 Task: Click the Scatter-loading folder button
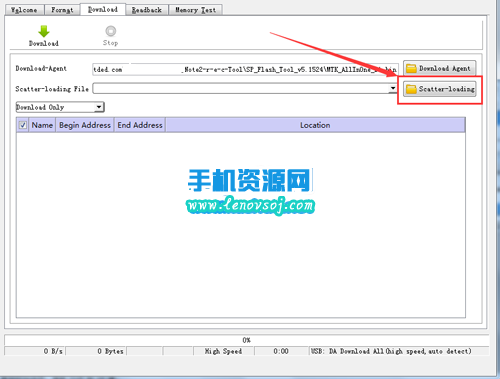coord(439,89)
